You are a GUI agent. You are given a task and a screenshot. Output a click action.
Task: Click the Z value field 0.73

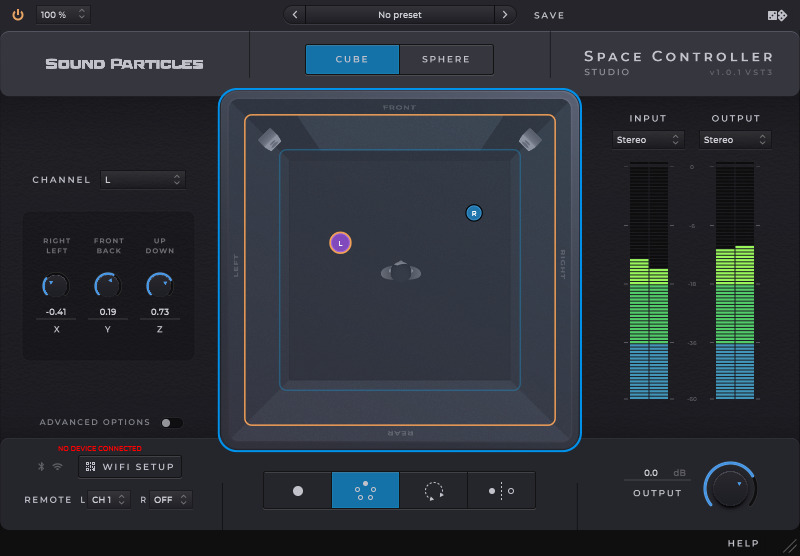coord(160,312)
